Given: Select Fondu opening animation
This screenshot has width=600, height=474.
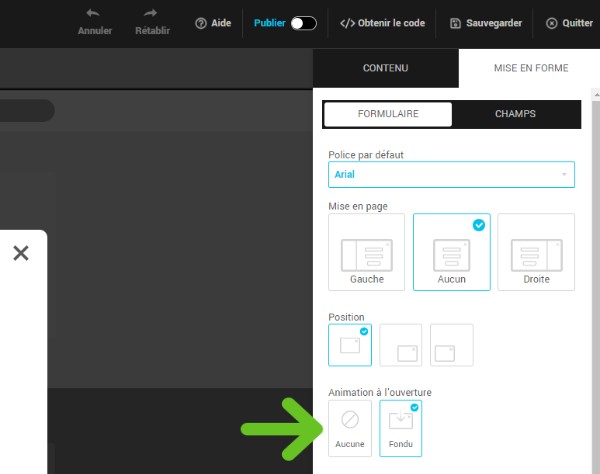Looking at the screenshot, I should (400, 428).
